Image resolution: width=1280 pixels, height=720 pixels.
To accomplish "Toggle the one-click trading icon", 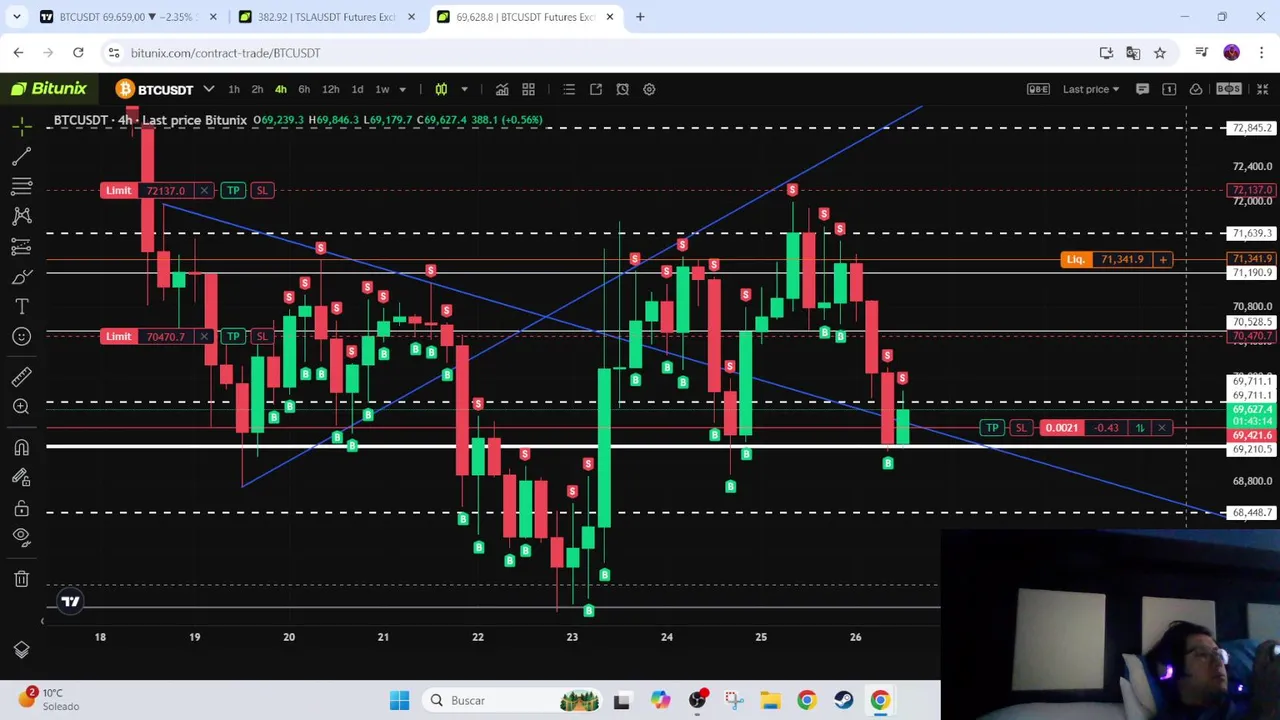I will coord(1169,89).
